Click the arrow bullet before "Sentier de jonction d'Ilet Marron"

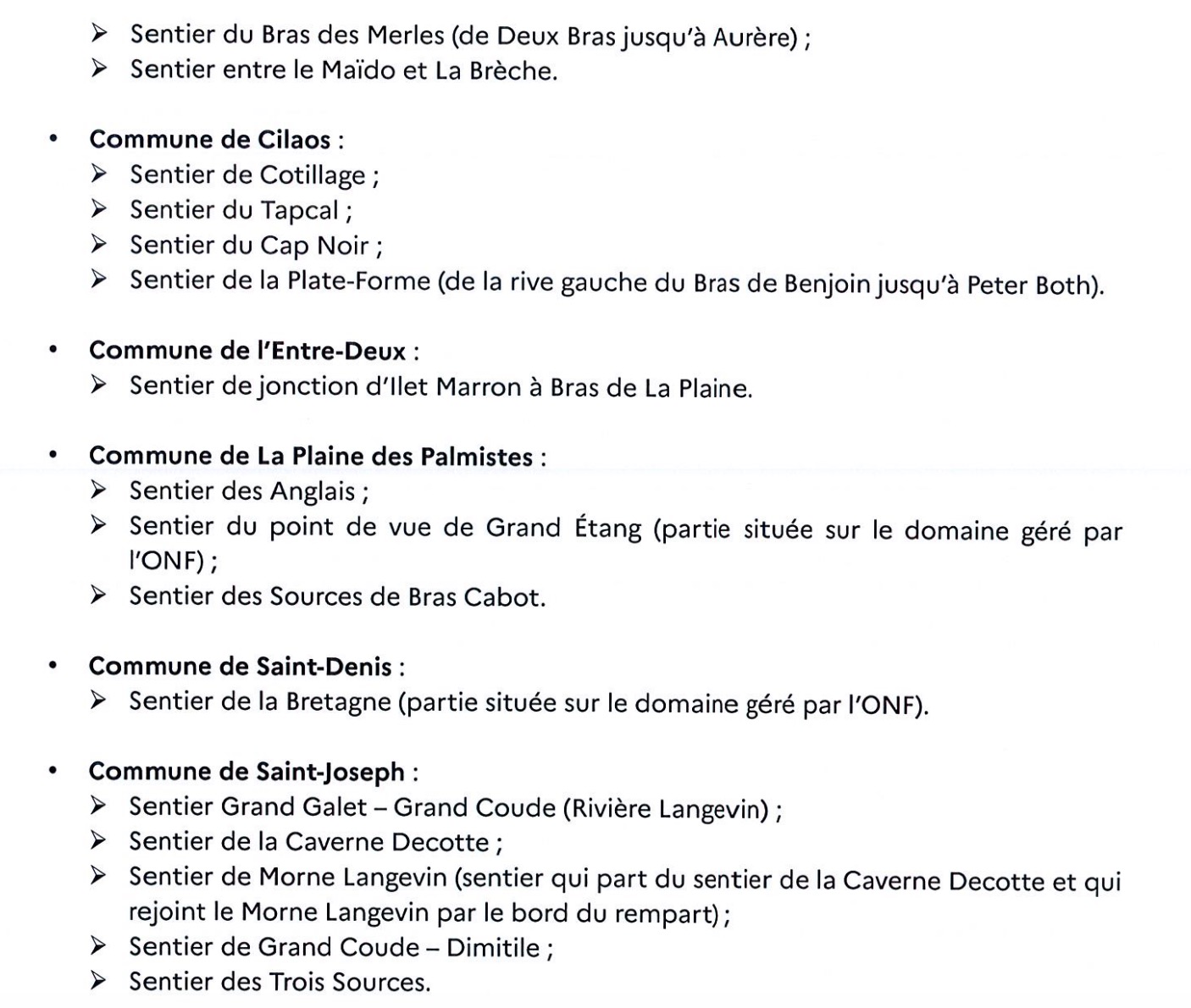click(x=100, y=385)
